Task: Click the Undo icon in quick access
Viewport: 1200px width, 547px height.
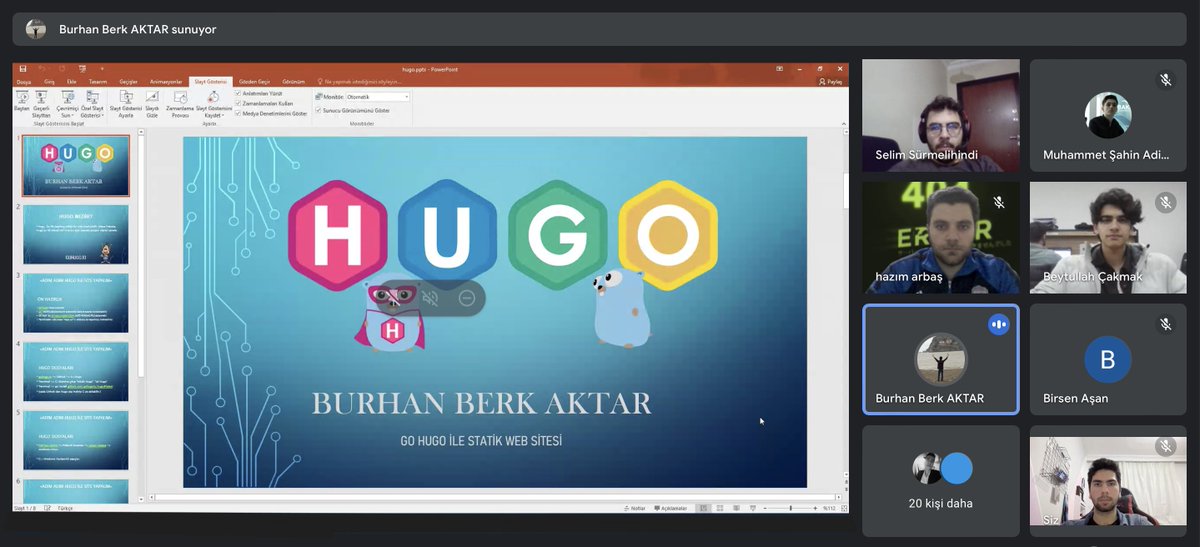Action: click(43, 69)
